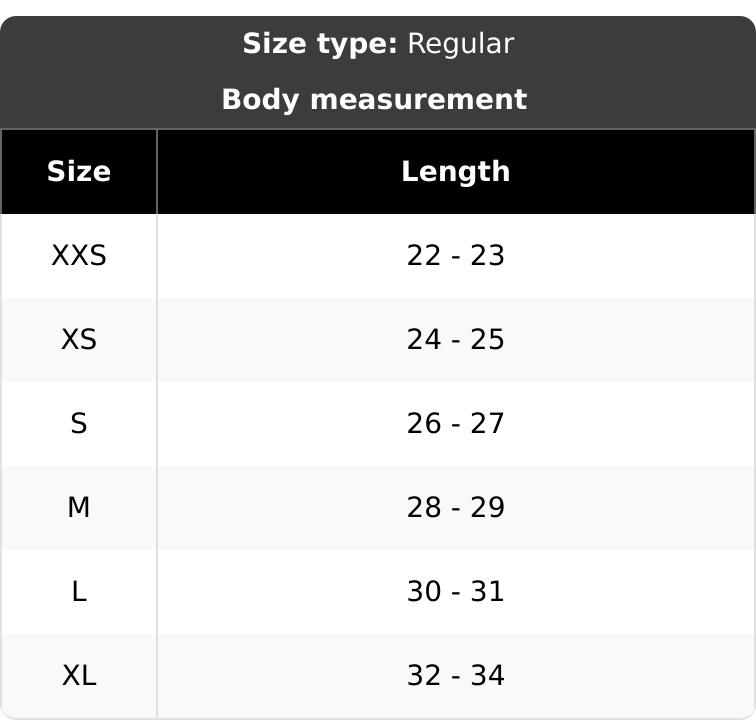Select the XS size cell
Screen dimensions: 756x720
(79, 340)
